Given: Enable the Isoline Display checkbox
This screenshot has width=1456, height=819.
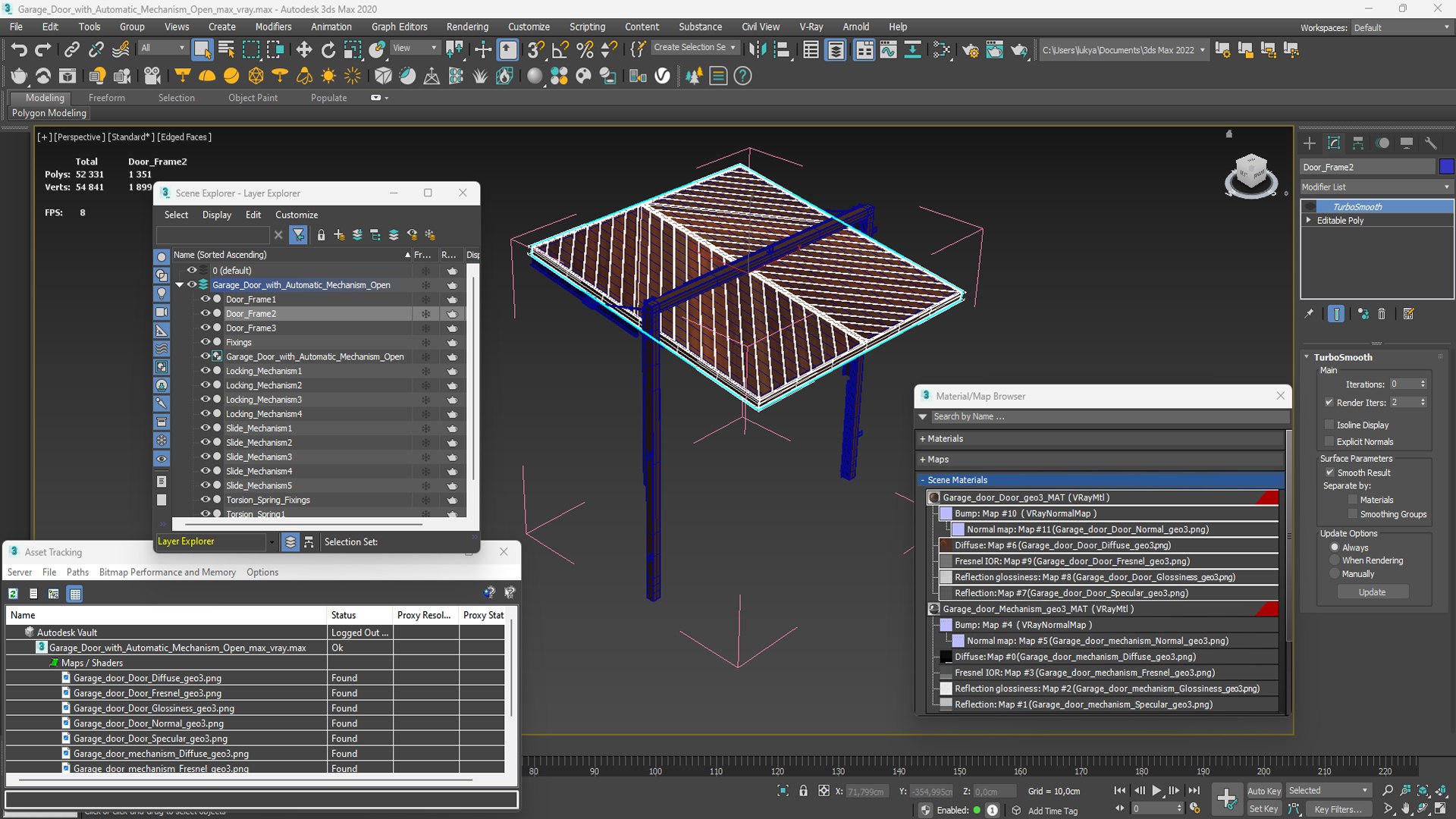Looking at the screenshot, I should coord(1329,425).
